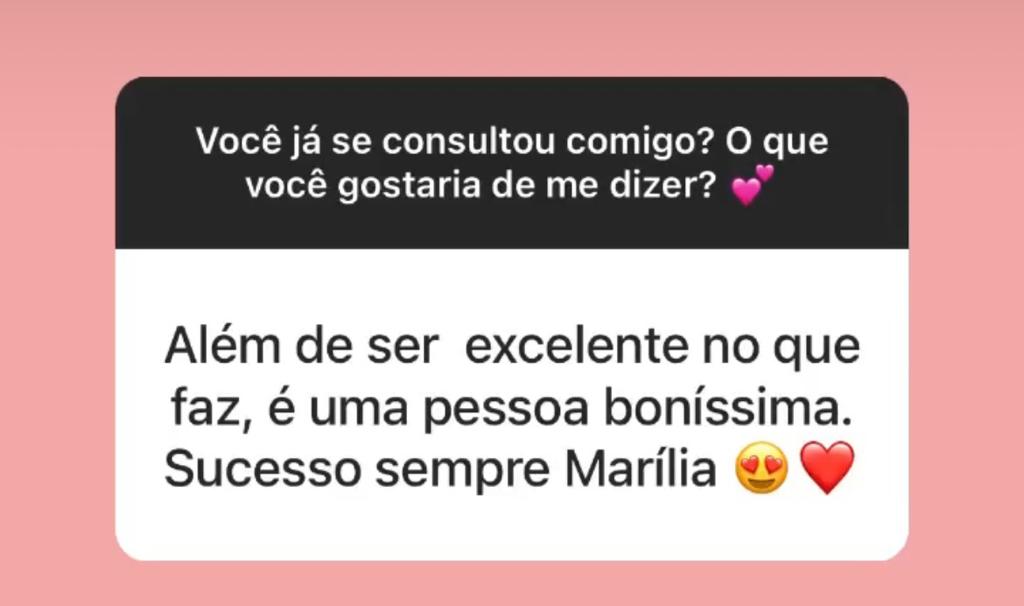This screenshot has width=1024, height=606.
Task: Click the word "faz," in the reply
Action: (212, 409)
